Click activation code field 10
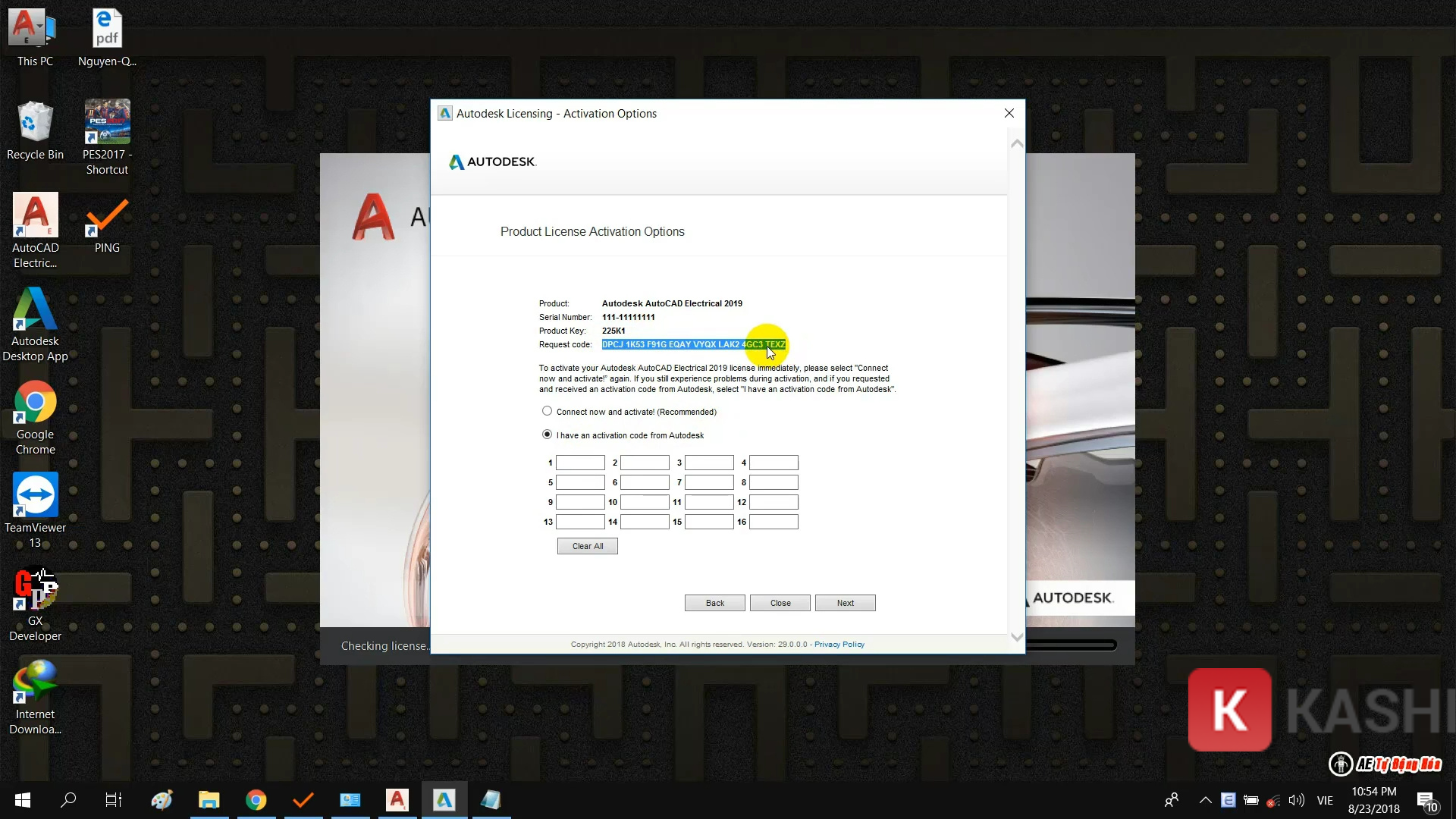 pyautogui.click(x=645, y=502)
